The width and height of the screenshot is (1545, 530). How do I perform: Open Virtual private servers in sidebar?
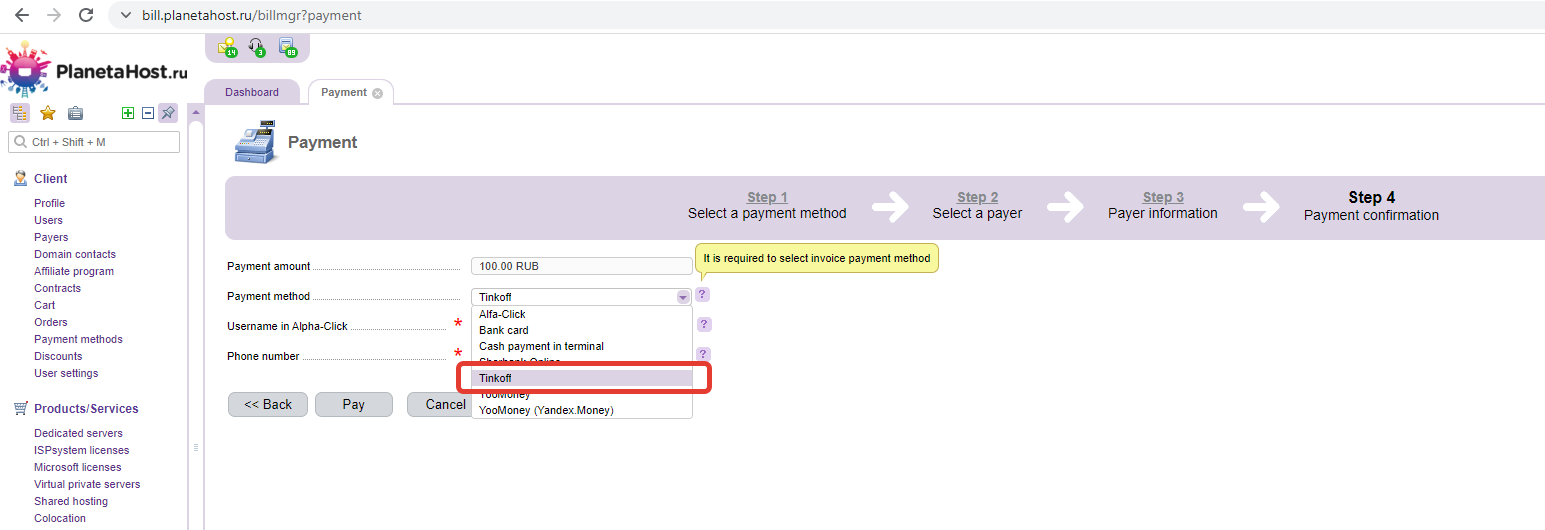pos(87,484)
